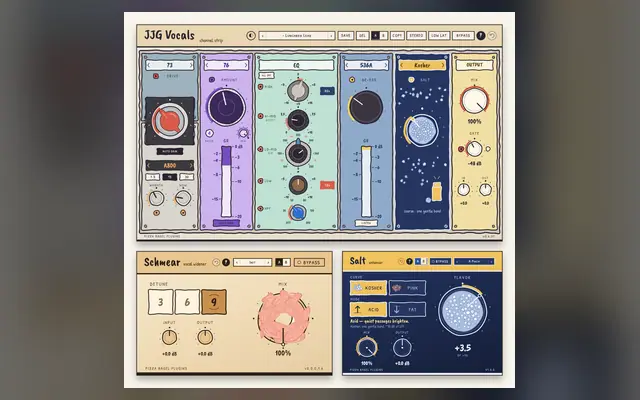
Task: Toggle the Warmth power button under its knob
Action: coord(156,213)
